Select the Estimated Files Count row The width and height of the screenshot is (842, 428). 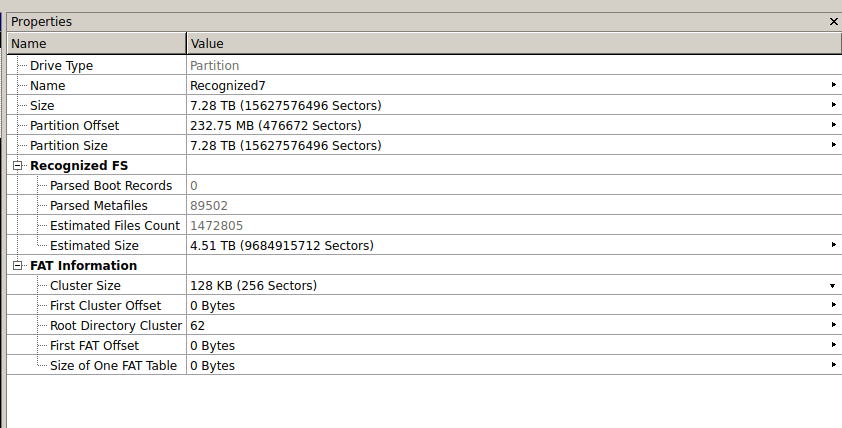(424, 226)
